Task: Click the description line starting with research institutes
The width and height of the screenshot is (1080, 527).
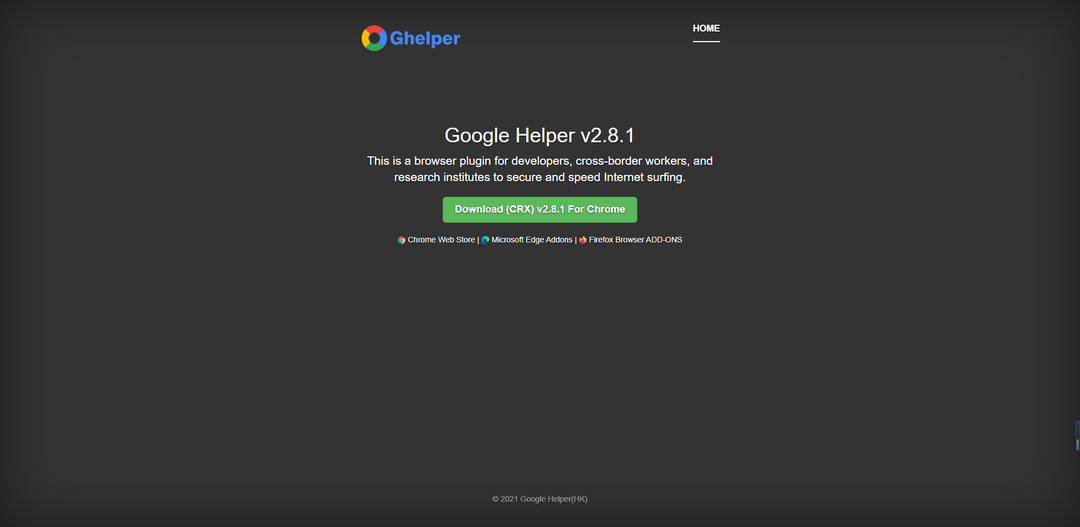Action: (x=540, y=177)
